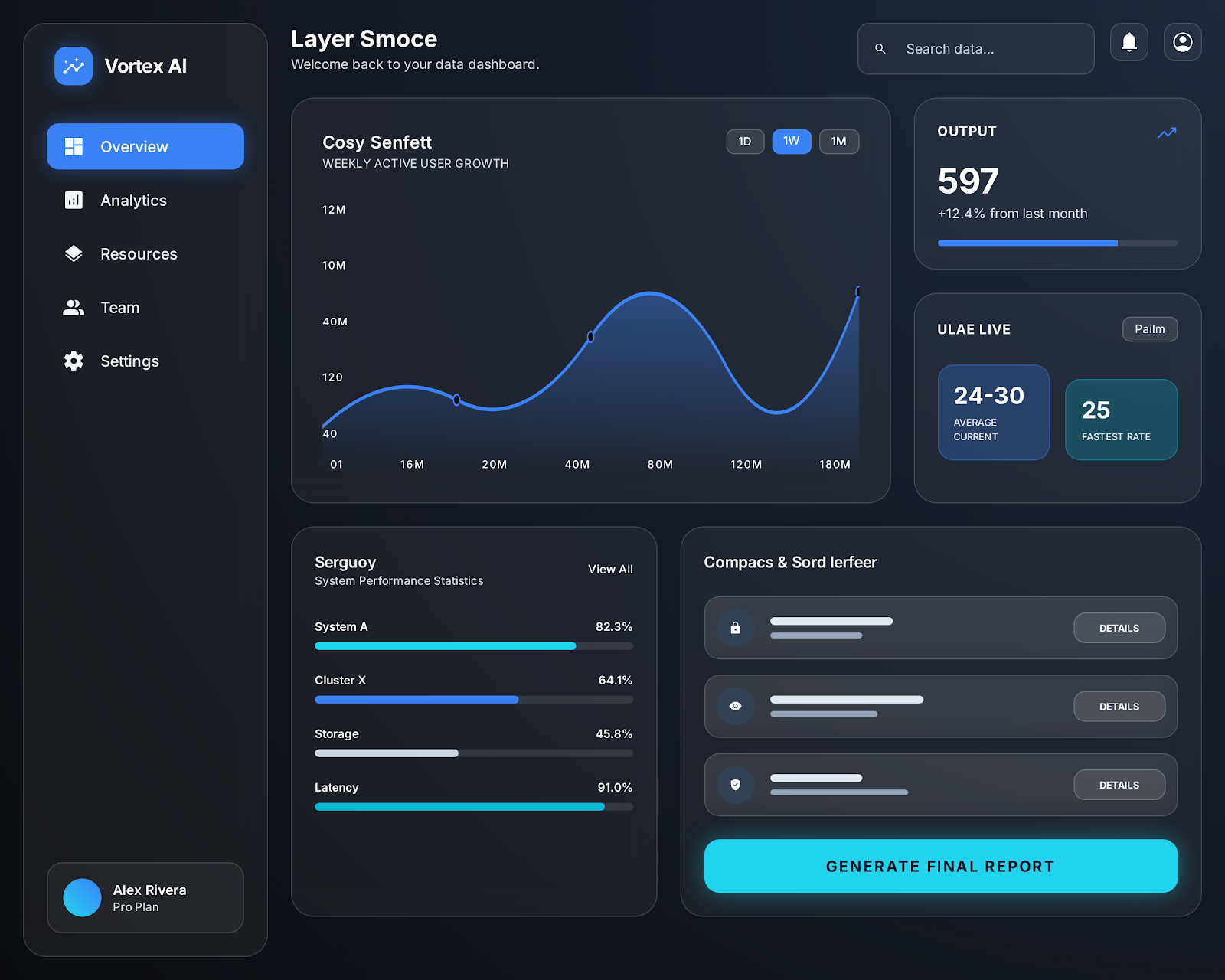1225x980 pixels.
Task: Click the lock icon in Compacs list
Action: coord(735,628)
